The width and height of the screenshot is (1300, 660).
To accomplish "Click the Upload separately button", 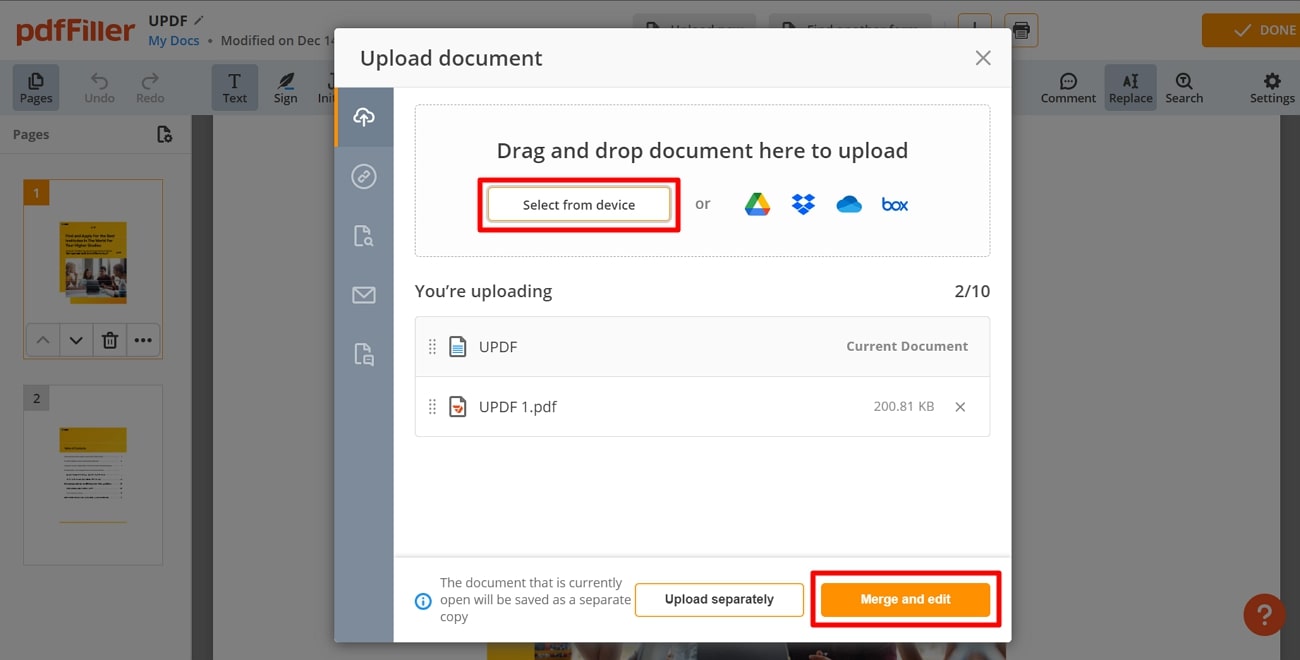I will click(x=719, y=599).
